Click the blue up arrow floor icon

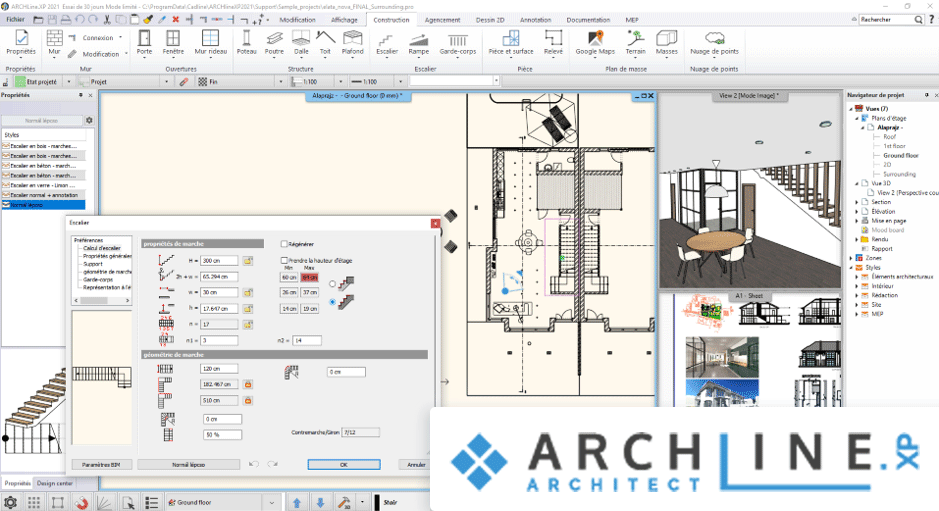pyautogui.click(x=296, y=503)
